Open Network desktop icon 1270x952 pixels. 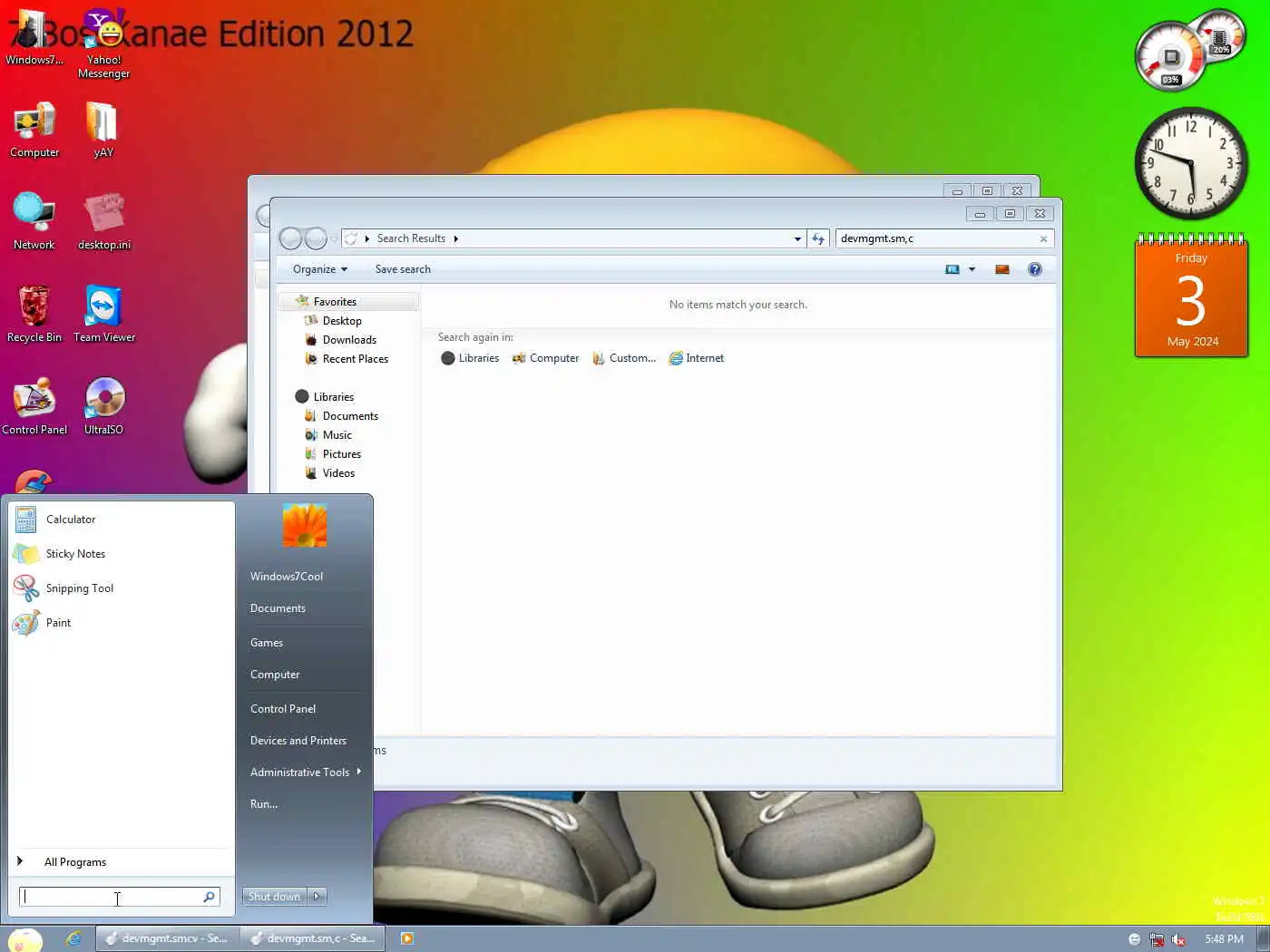[x=34, y=222]
